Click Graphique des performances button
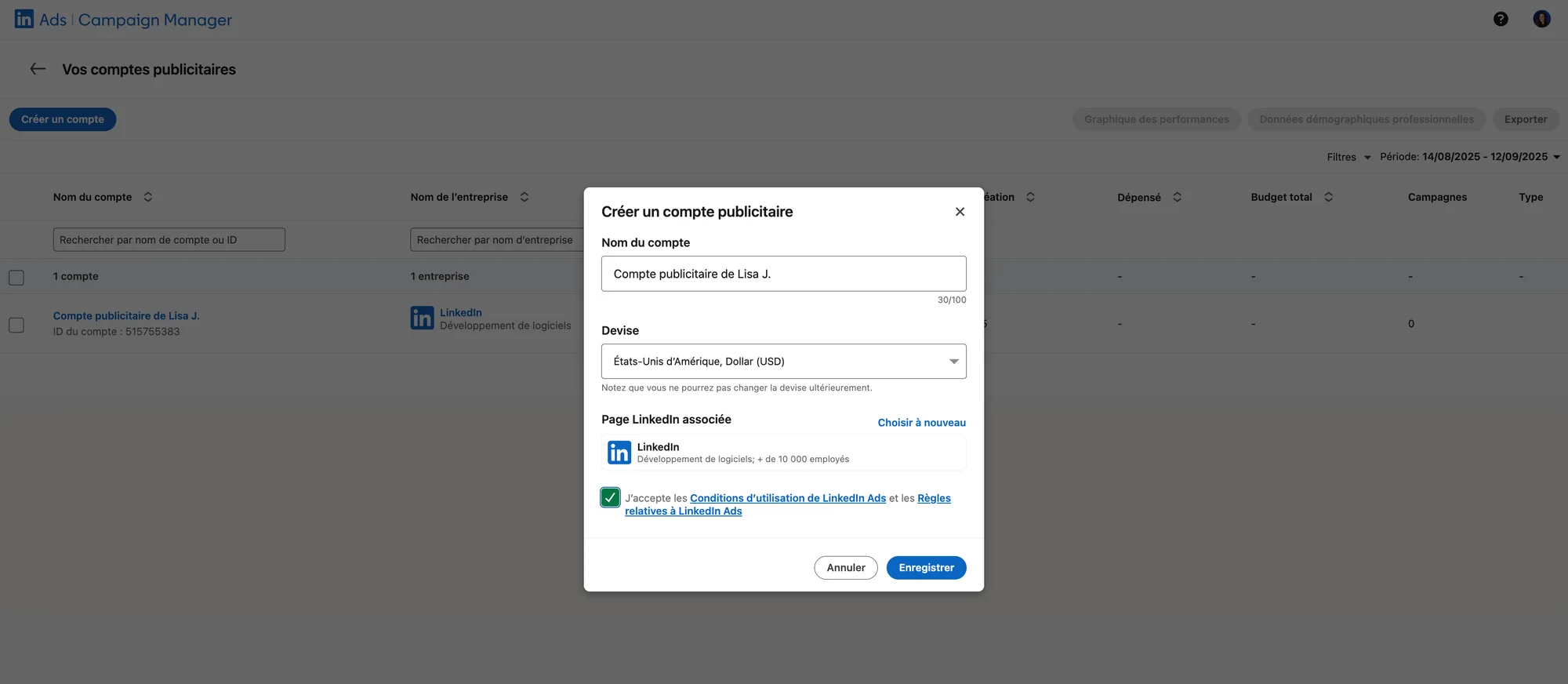Image resolution: width=1568 pixels, height=684 pixels. point(1156,119)
